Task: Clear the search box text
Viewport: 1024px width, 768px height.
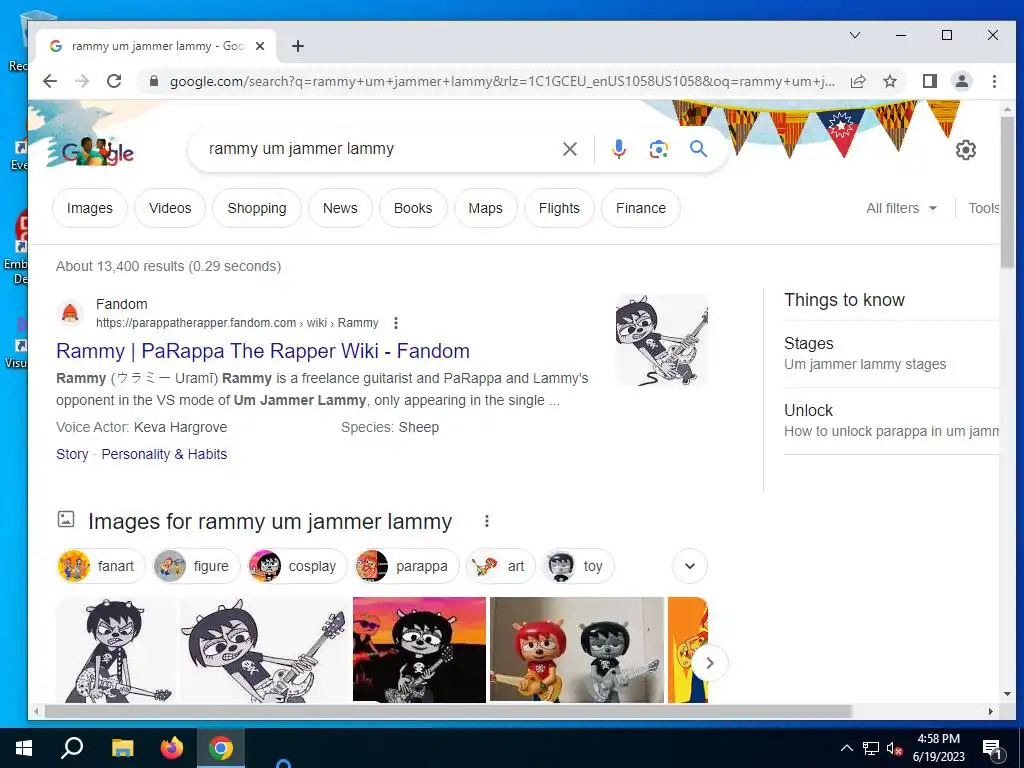Action: click(x=570, y=149)
